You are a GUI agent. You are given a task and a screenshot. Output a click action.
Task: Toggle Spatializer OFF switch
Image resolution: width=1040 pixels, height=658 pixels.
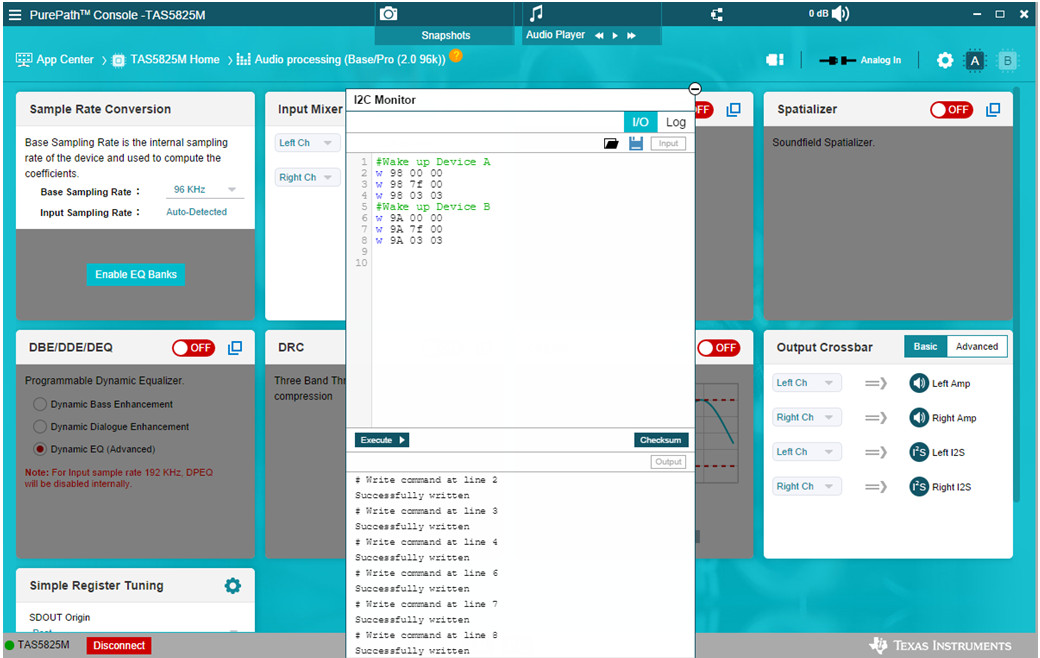pos(951,109)
